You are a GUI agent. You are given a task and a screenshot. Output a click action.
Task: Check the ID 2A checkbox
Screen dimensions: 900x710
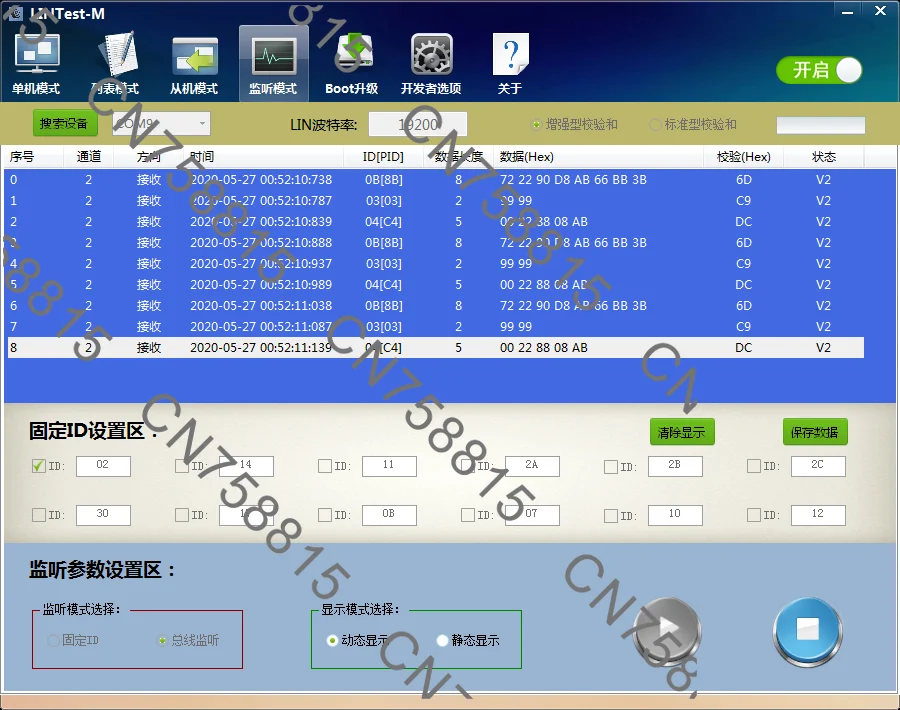[468, 466]
